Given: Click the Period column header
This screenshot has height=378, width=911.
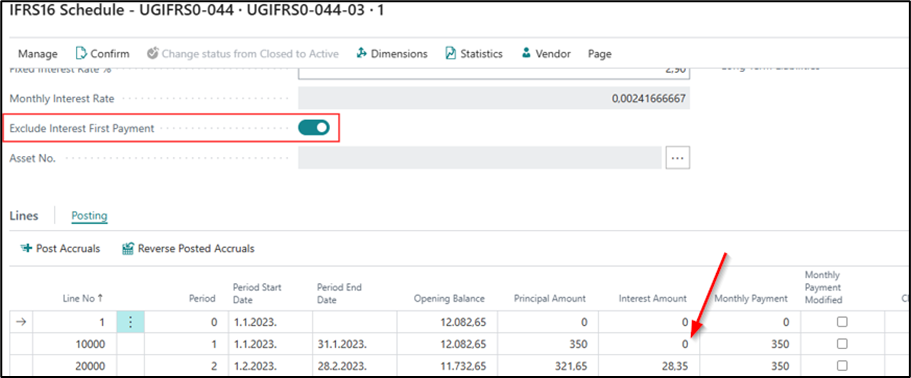Looking at the screenshot, I should click(x=203, y=298).
